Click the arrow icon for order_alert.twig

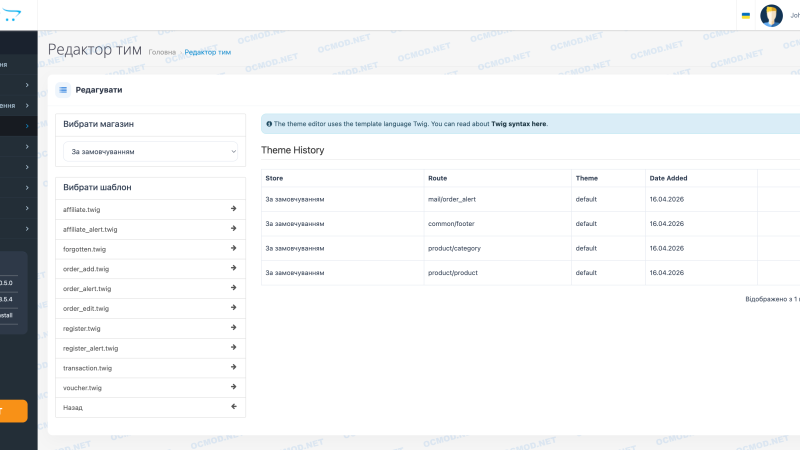click(234, 288)
